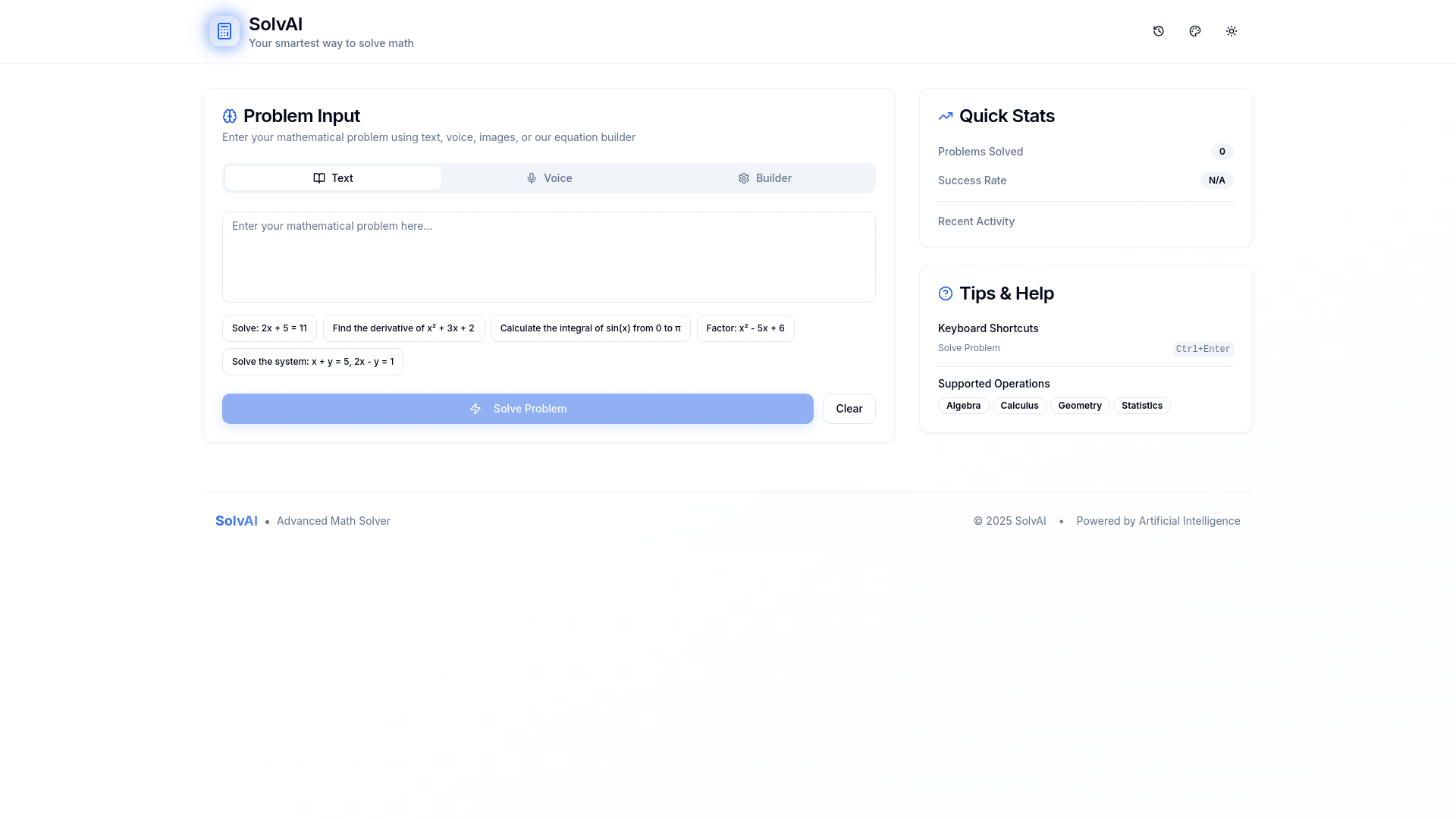
Task: Toggle light mode with the sun icon
Action: 1232,31
